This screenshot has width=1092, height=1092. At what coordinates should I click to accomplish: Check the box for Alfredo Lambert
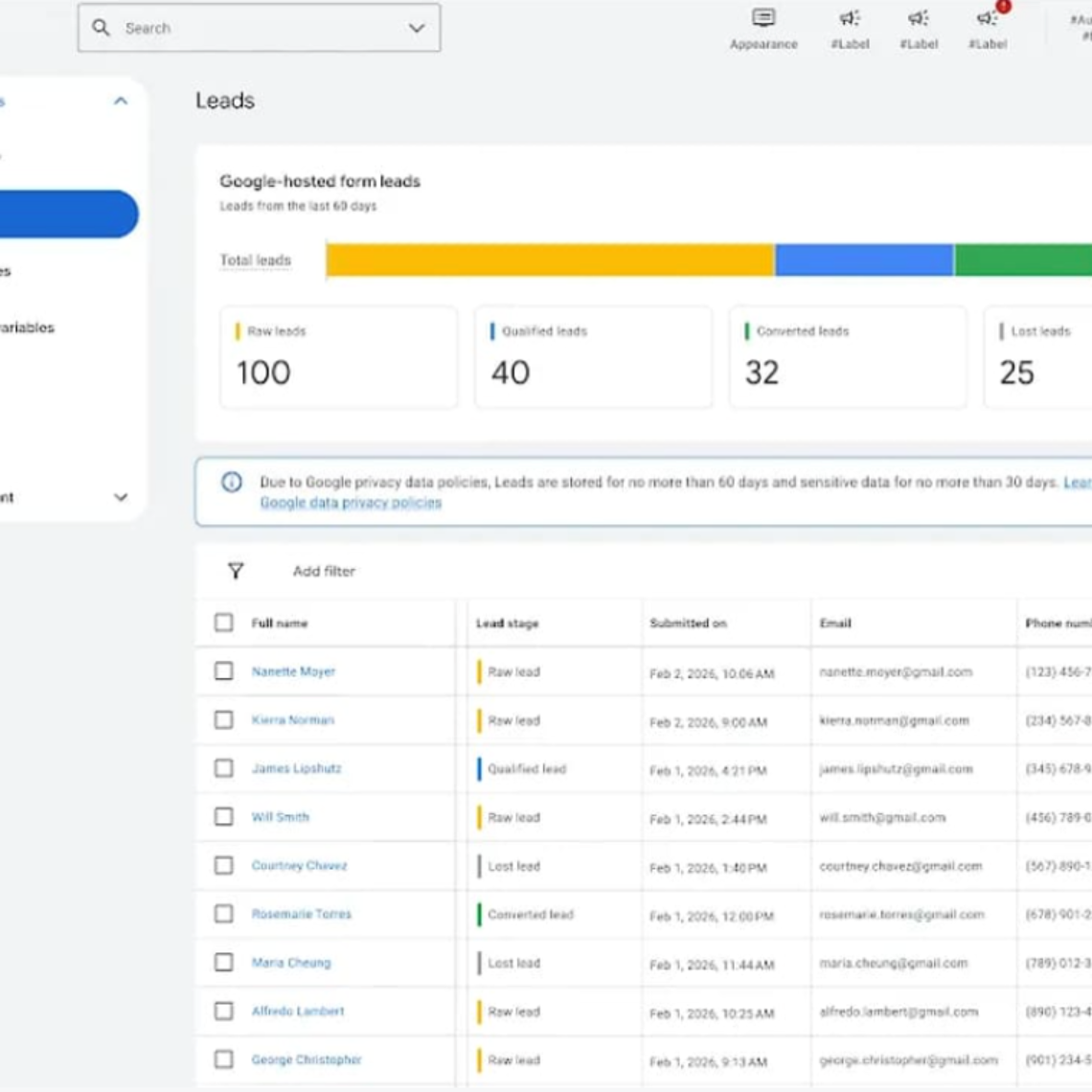[x=223, y=1012]
